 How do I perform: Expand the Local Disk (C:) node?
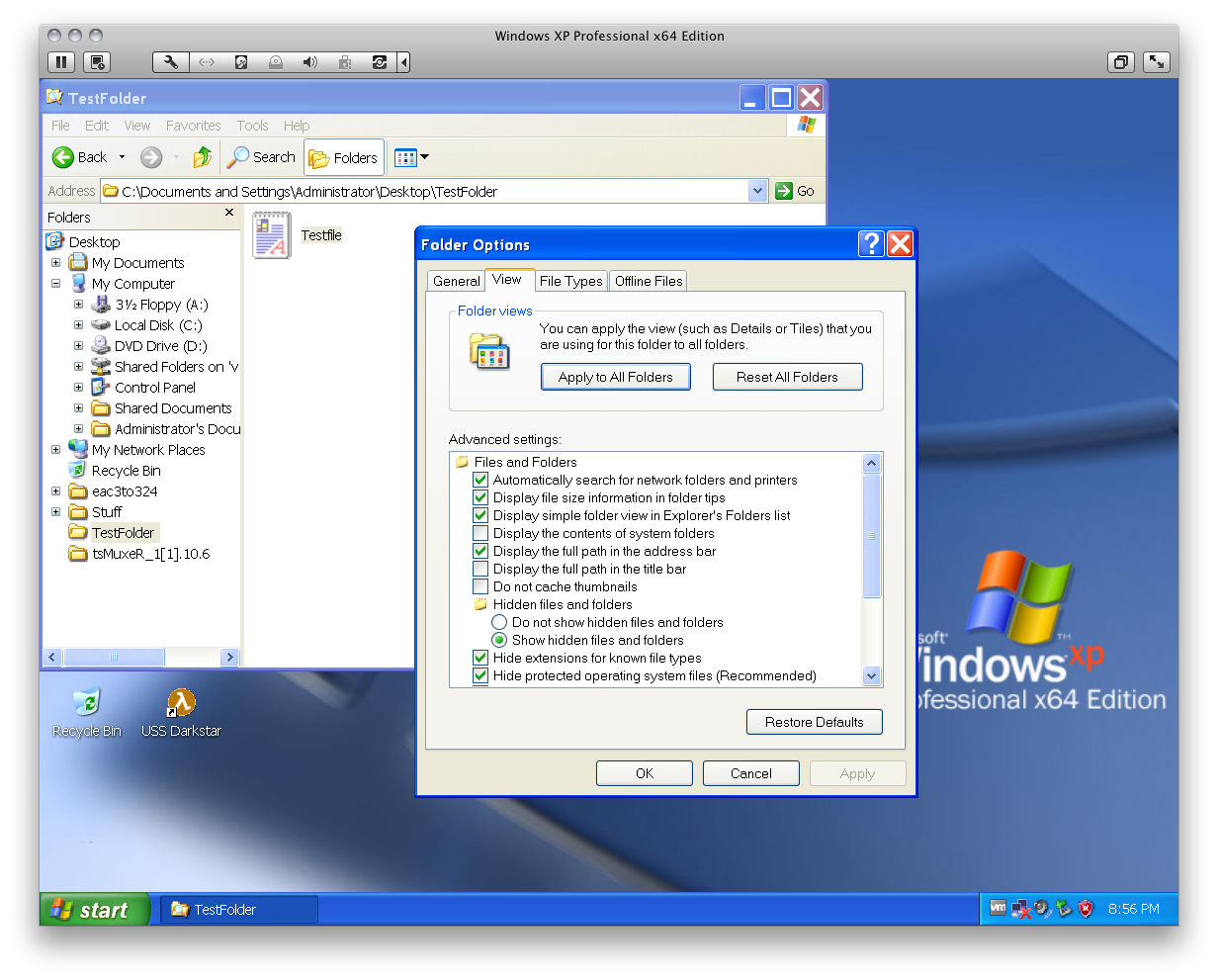click(x=78, y=325)
